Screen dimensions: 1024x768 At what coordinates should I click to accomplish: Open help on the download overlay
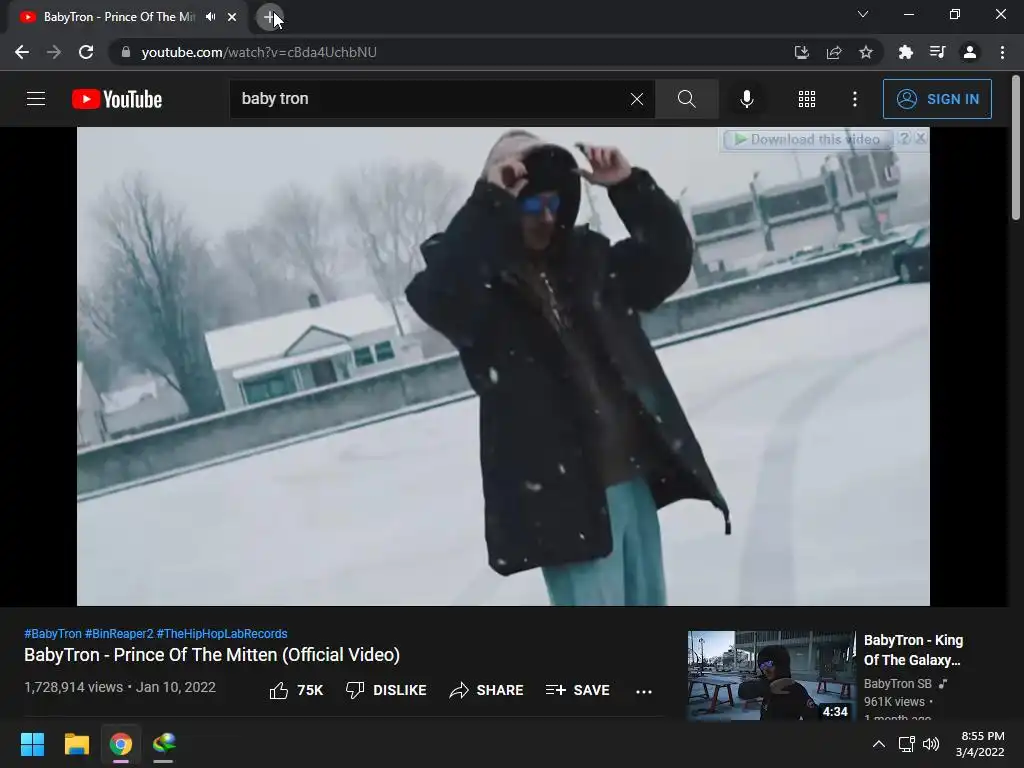(904, 138)
